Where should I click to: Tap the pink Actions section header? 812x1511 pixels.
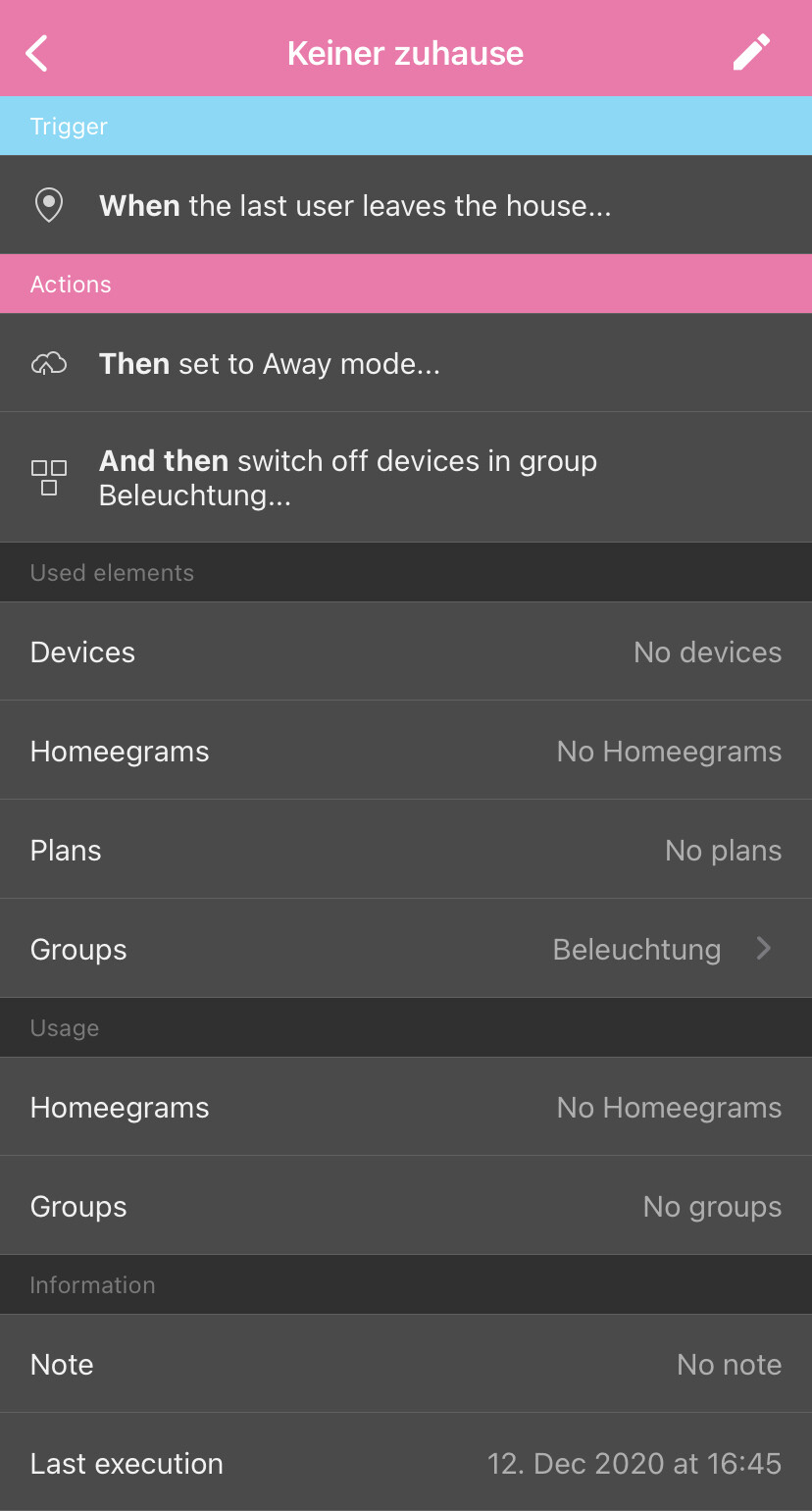click(406, 284)
